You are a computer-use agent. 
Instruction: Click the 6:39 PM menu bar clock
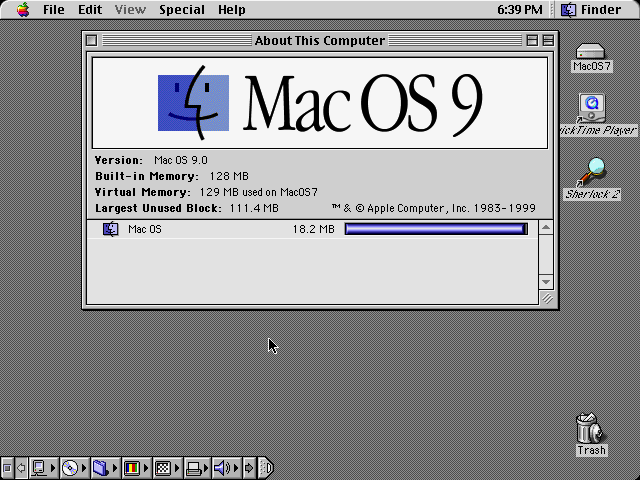click(520, 9)
